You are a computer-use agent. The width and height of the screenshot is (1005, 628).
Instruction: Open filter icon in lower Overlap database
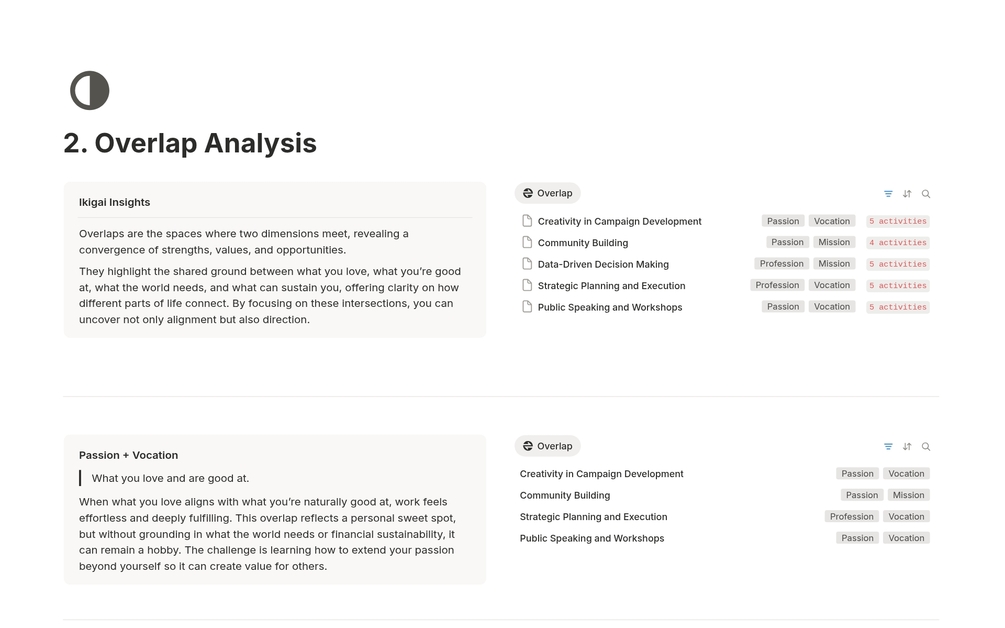click(888, 447)
